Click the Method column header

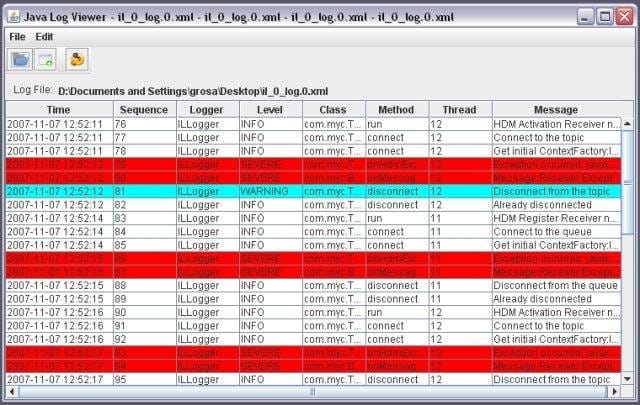coord(396,110)
